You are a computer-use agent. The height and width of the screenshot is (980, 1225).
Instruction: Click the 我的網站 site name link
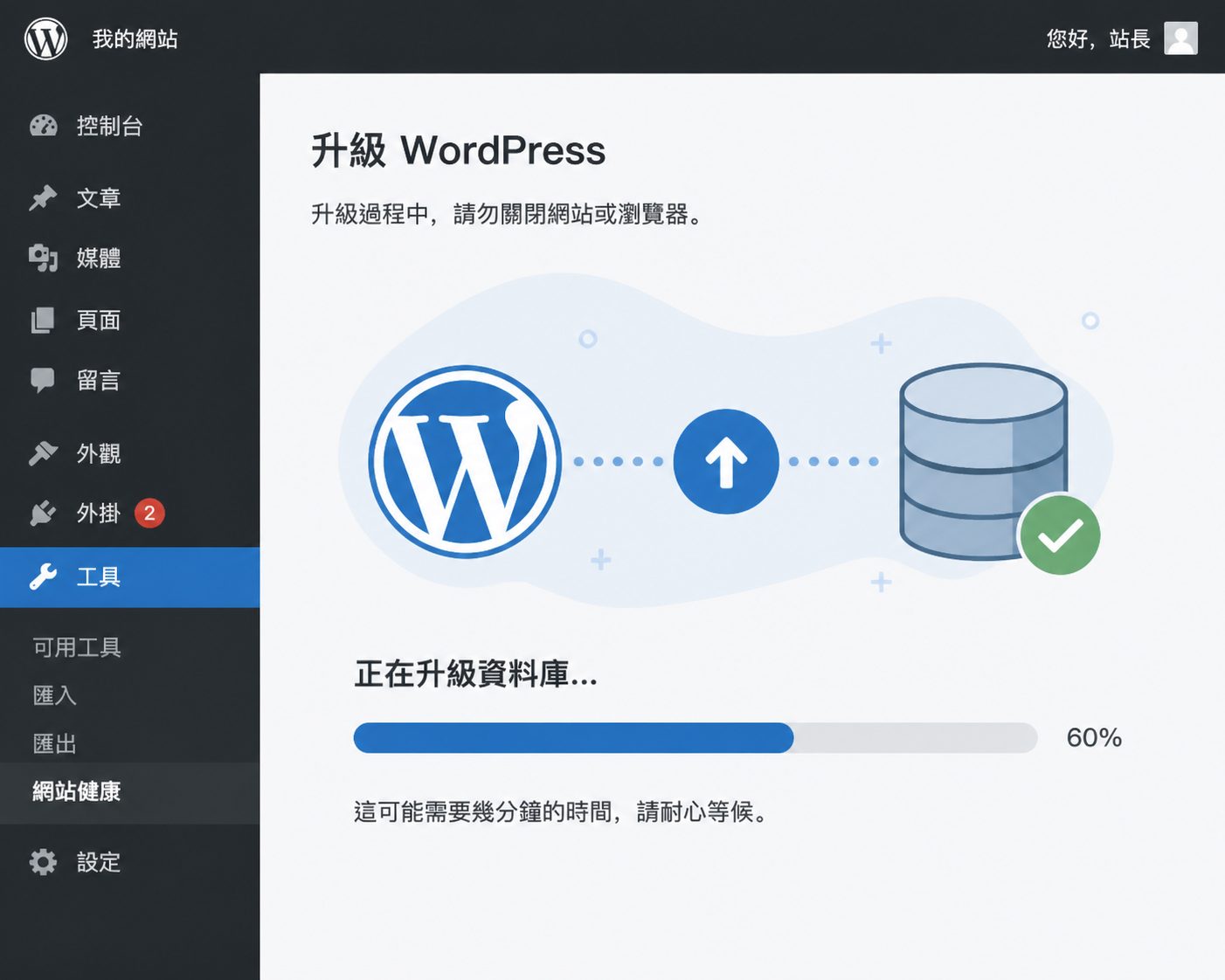135,38
